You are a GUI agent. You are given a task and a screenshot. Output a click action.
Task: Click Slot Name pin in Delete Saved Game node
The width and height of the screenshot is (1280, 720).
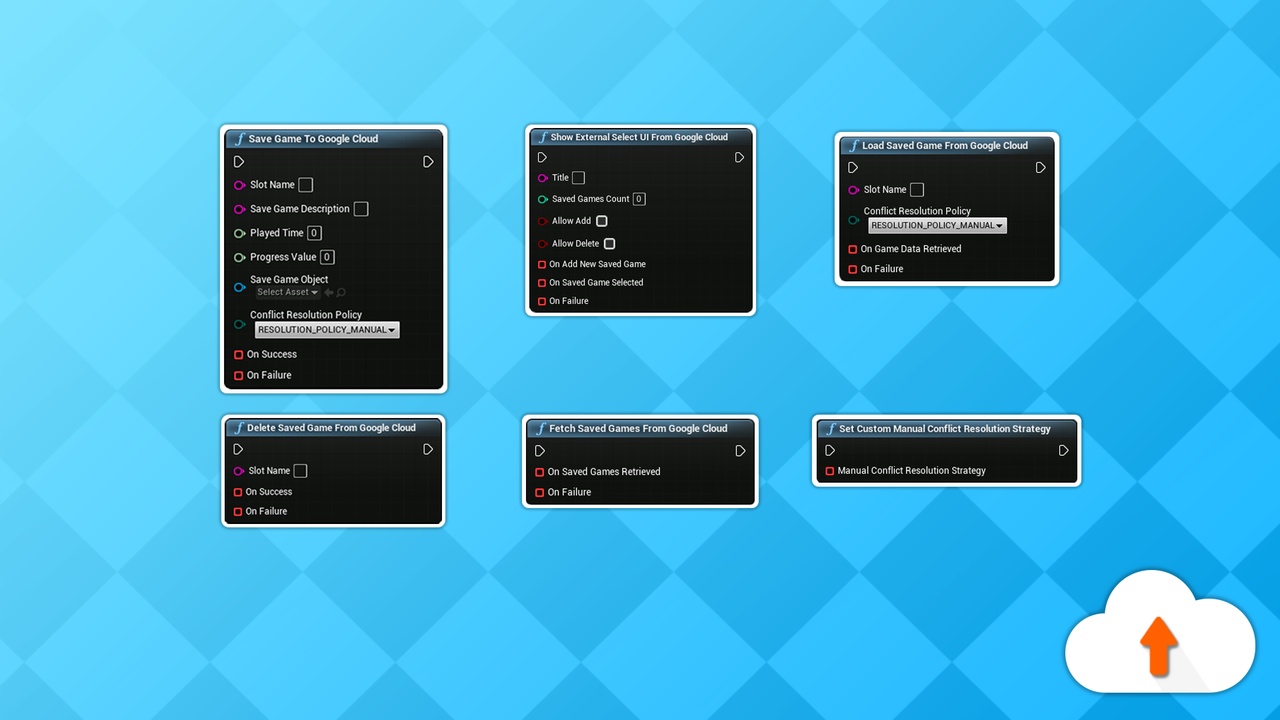(239, 471)
